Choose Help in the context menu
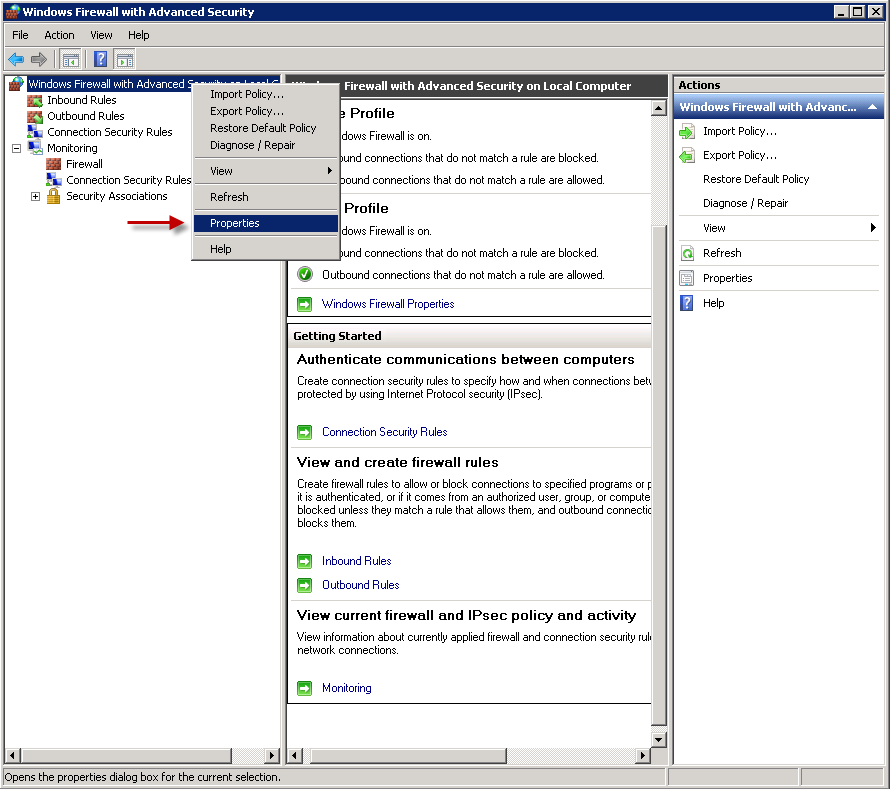Image resolution: width=890 pixels, height=789 pixels. coord(266,249)
